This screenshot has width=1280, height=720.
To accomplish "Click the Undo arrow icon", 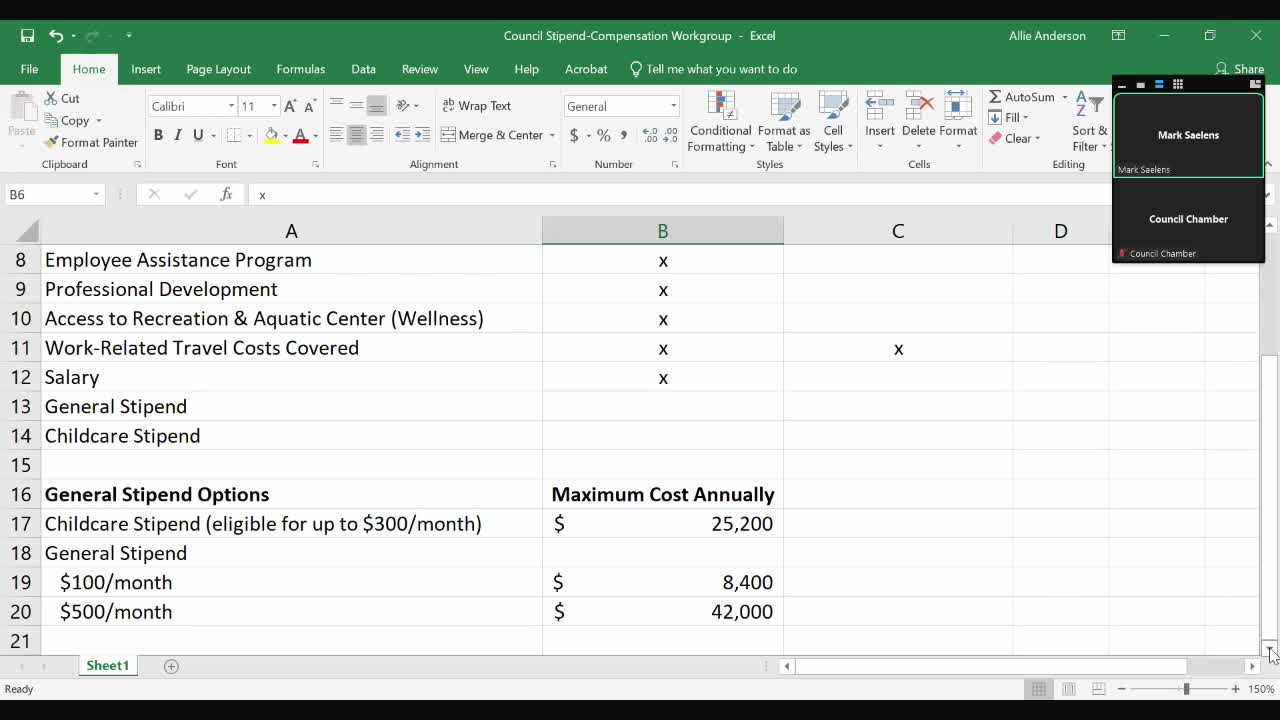I will click(56, 36).
